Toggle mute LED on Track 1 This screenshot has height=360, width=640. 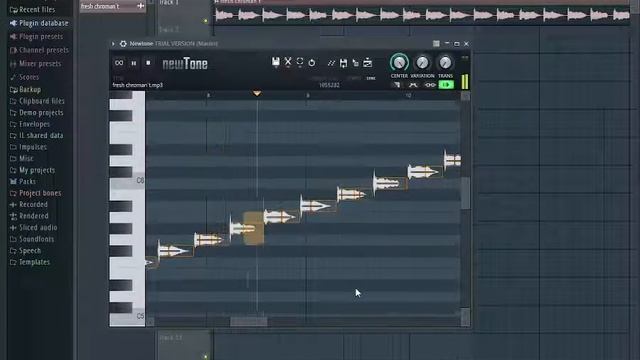point(205,20)
